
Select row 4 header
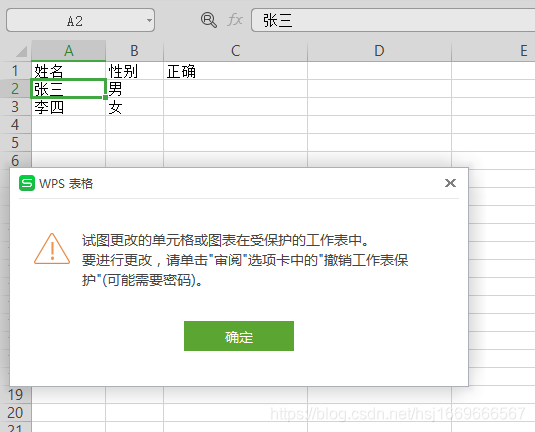tap(15, 125)
